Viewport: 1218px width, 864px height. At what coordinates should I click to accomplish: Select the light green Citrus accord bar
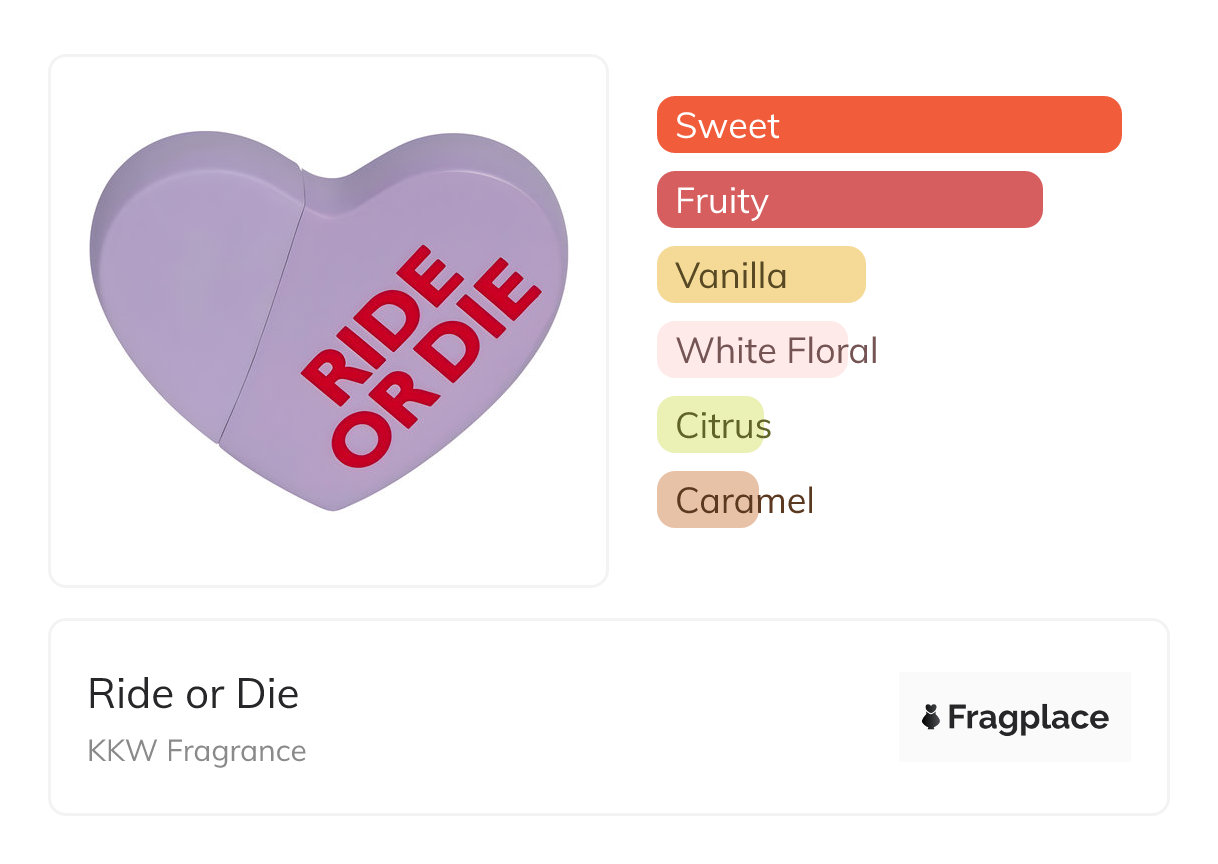(709, 425)
